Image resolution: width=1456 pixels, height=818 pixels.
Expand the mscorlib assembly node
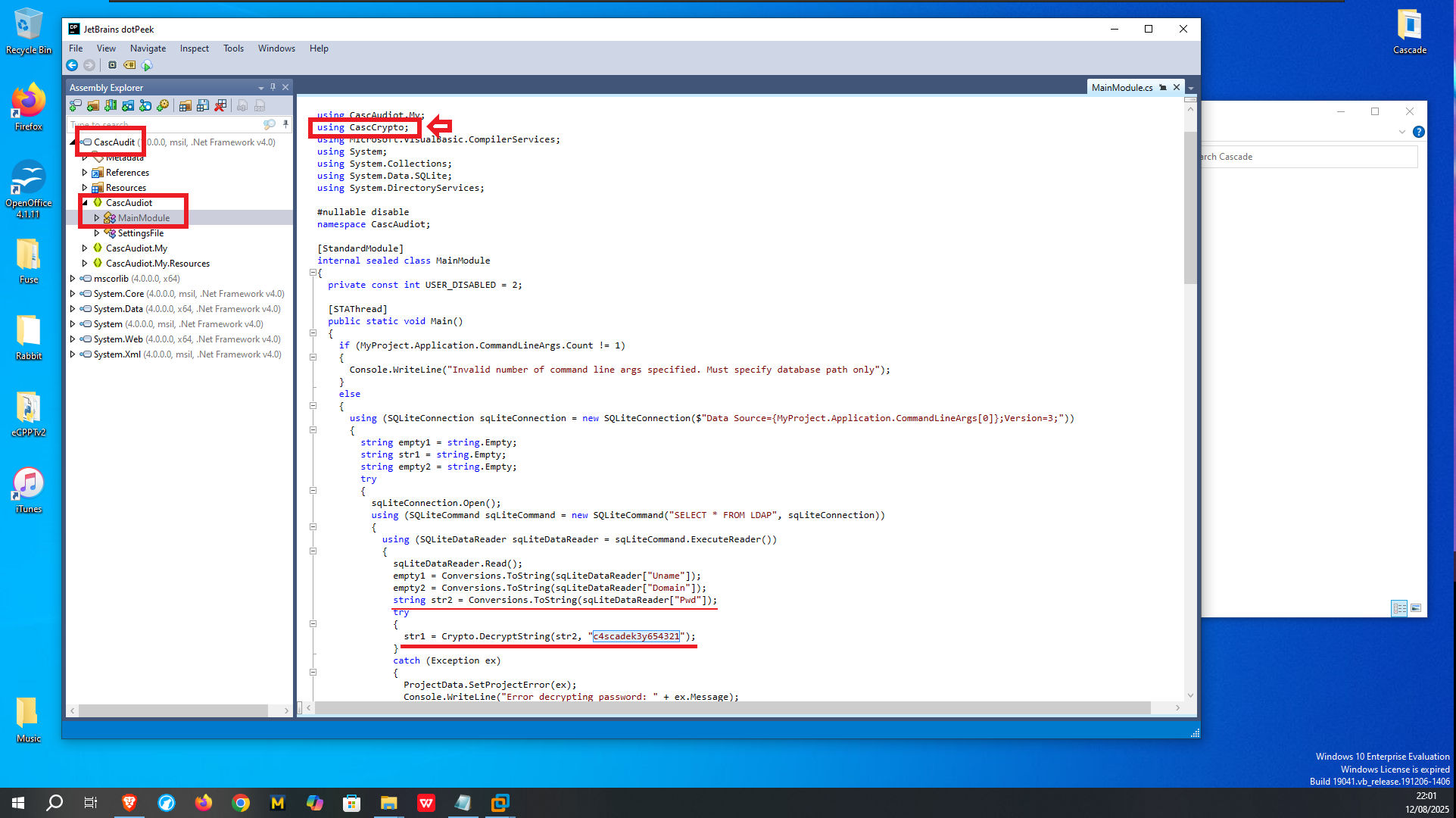[x=73, y=278]
